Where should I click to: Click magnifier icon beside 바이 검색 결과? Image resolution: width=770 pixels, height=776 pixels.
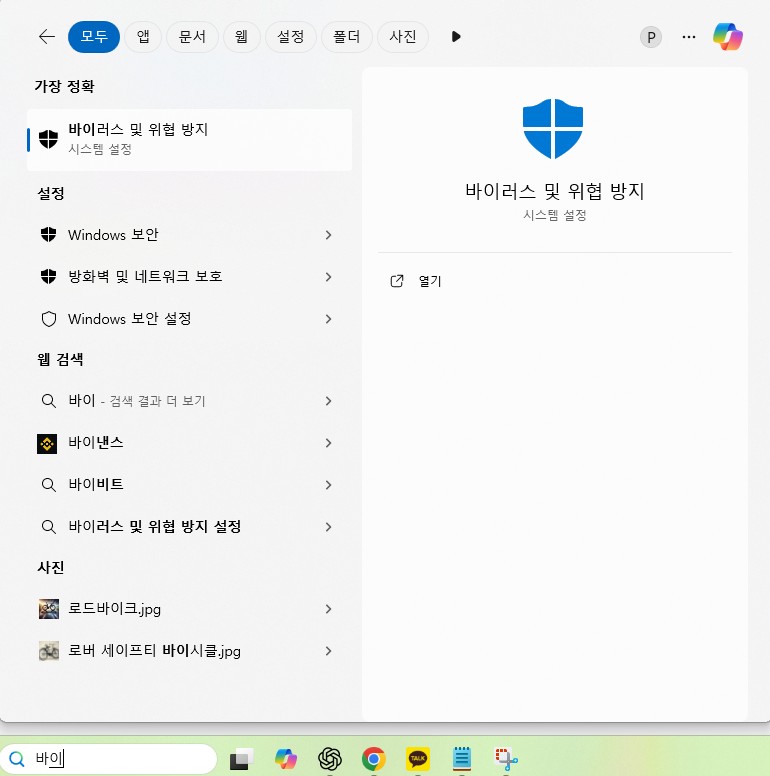[48, 400]
